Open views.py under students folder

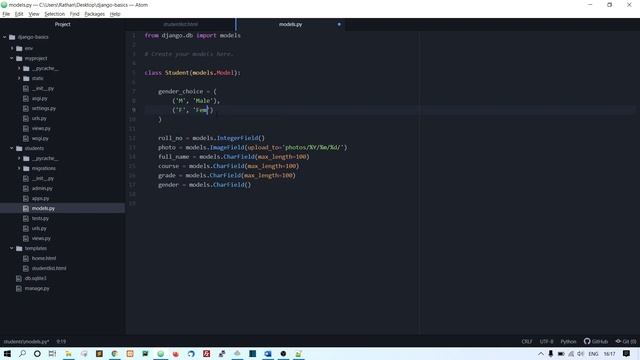(41, 238)
